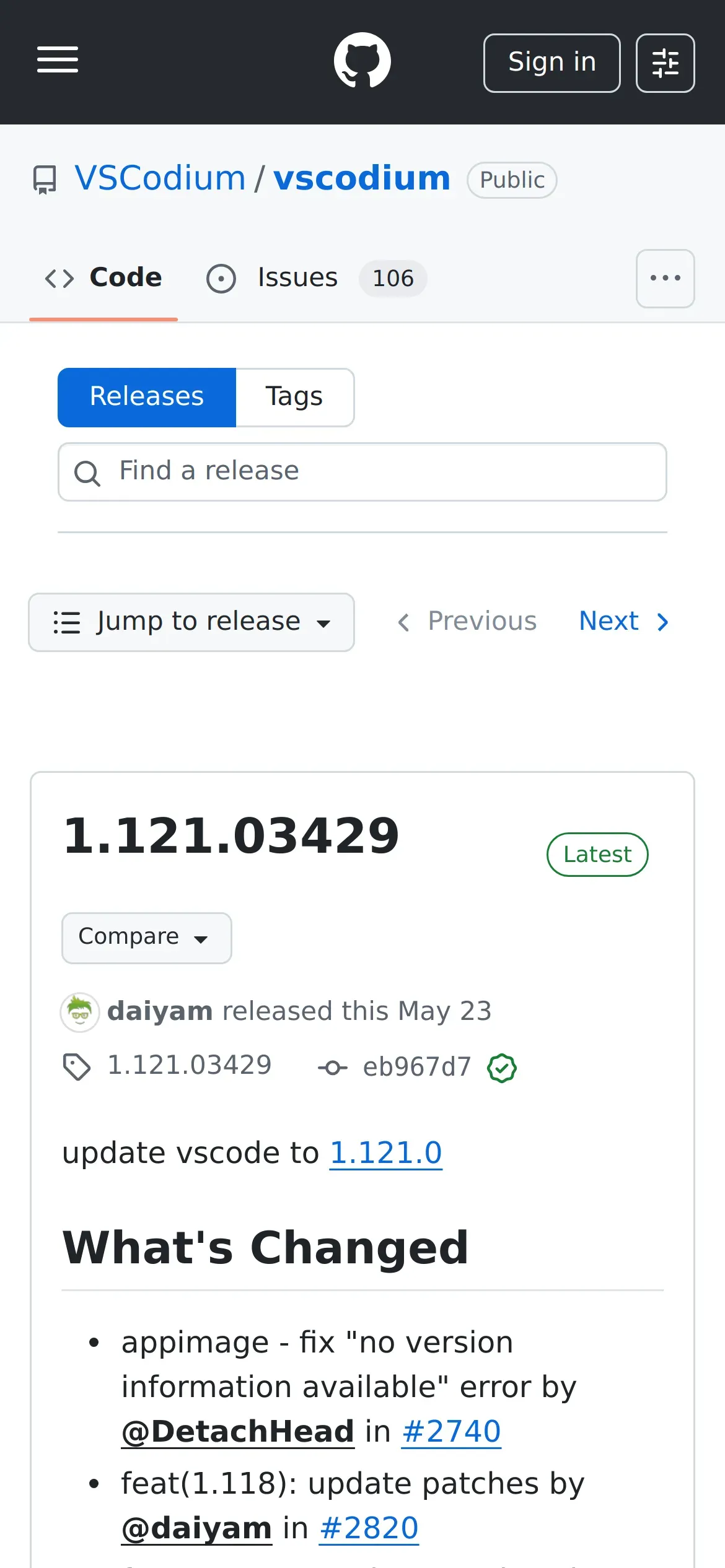Go to the Next releases page
Screen dimensions: 725x1568
click(625, 621)
